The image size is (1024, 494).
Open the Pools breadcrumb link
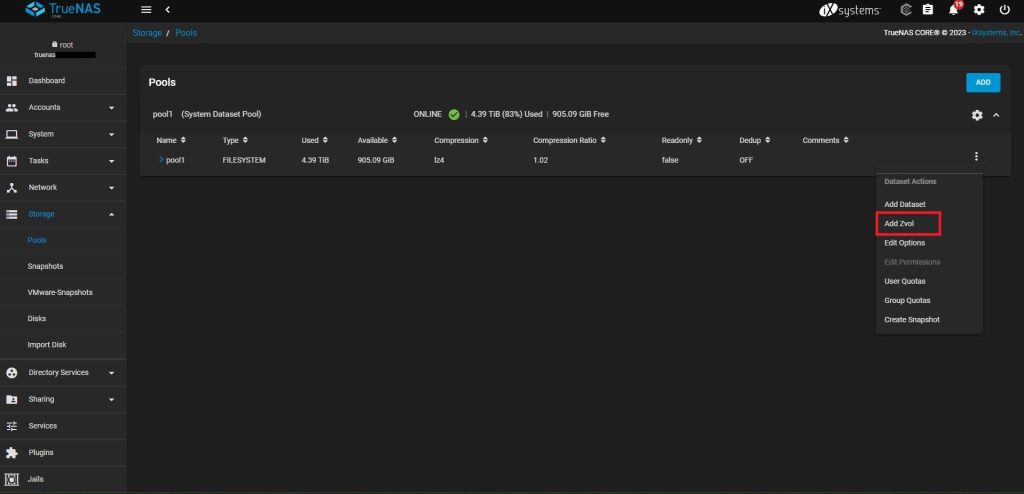[186, 33]
